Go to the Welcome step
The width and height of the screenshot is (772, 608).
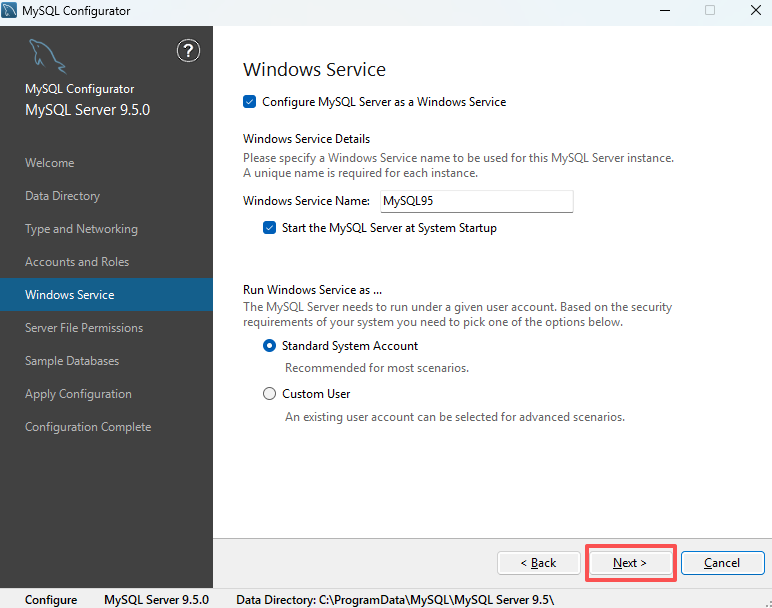[50, 163]
